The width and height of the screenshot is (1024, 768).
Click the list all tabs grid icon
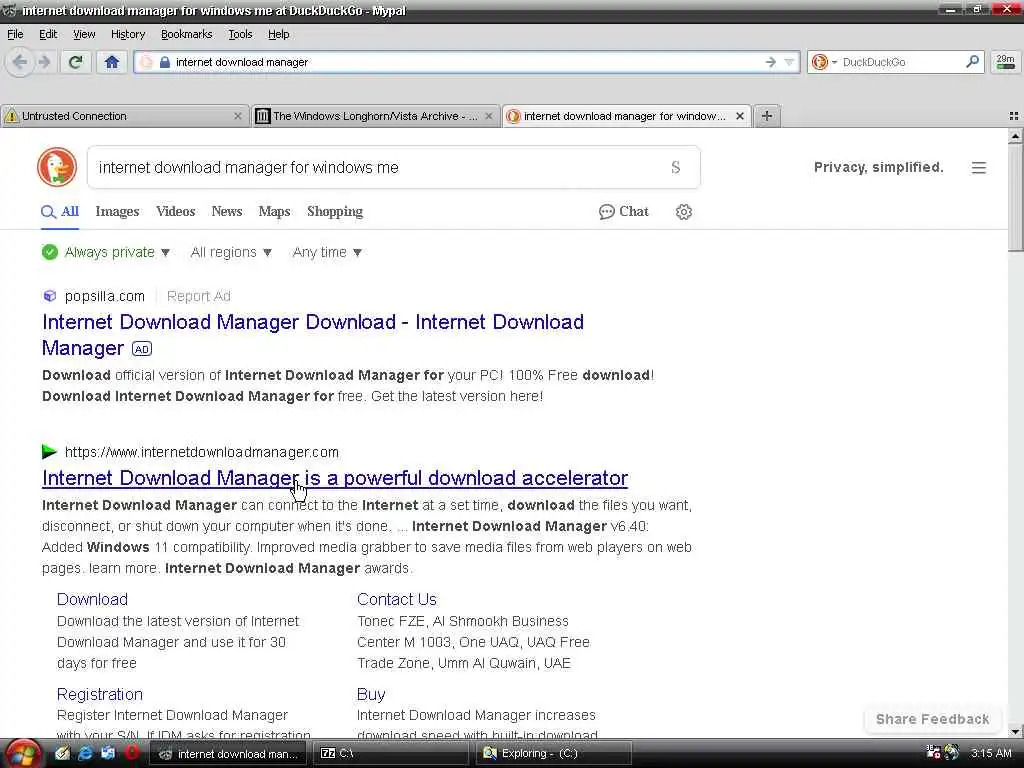(1014, 116)
